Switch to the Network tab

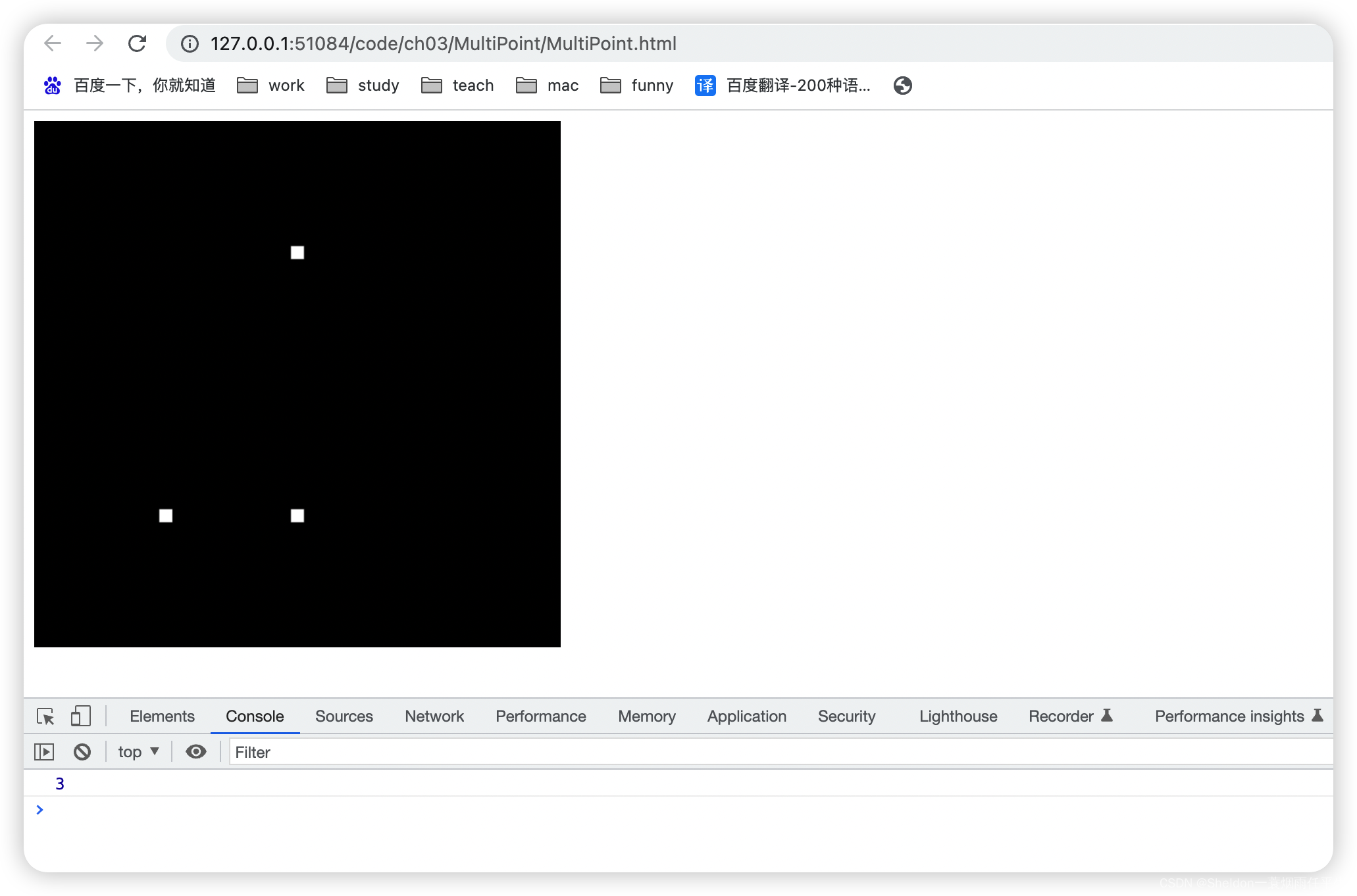(434, 716)
